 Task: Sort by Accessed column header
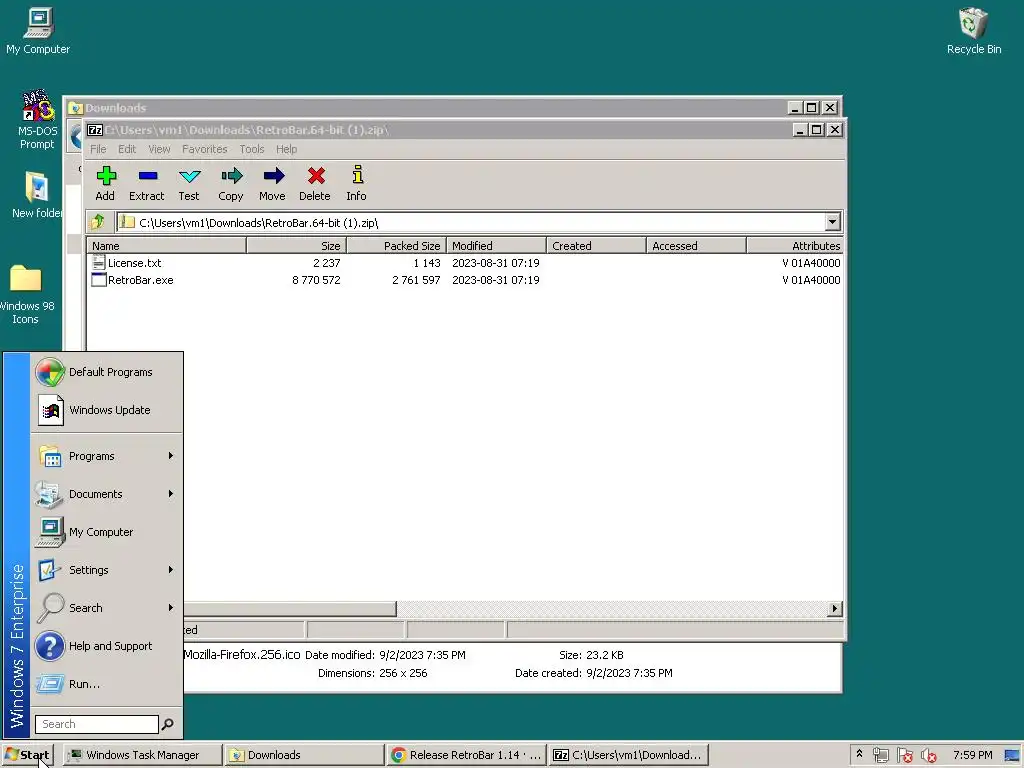click(x=696, y=246)
